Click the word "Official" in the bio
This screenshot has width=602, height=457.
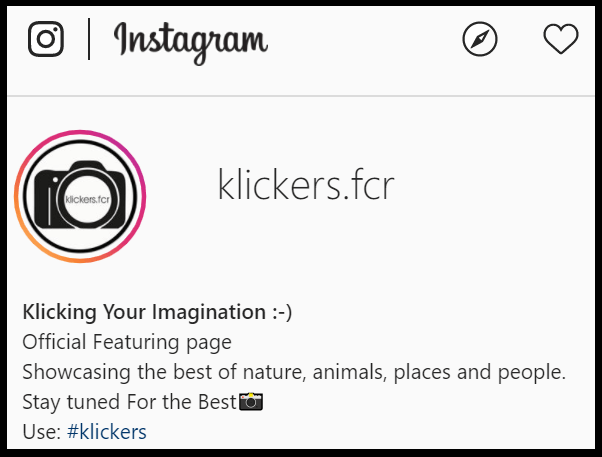[54, 342]
